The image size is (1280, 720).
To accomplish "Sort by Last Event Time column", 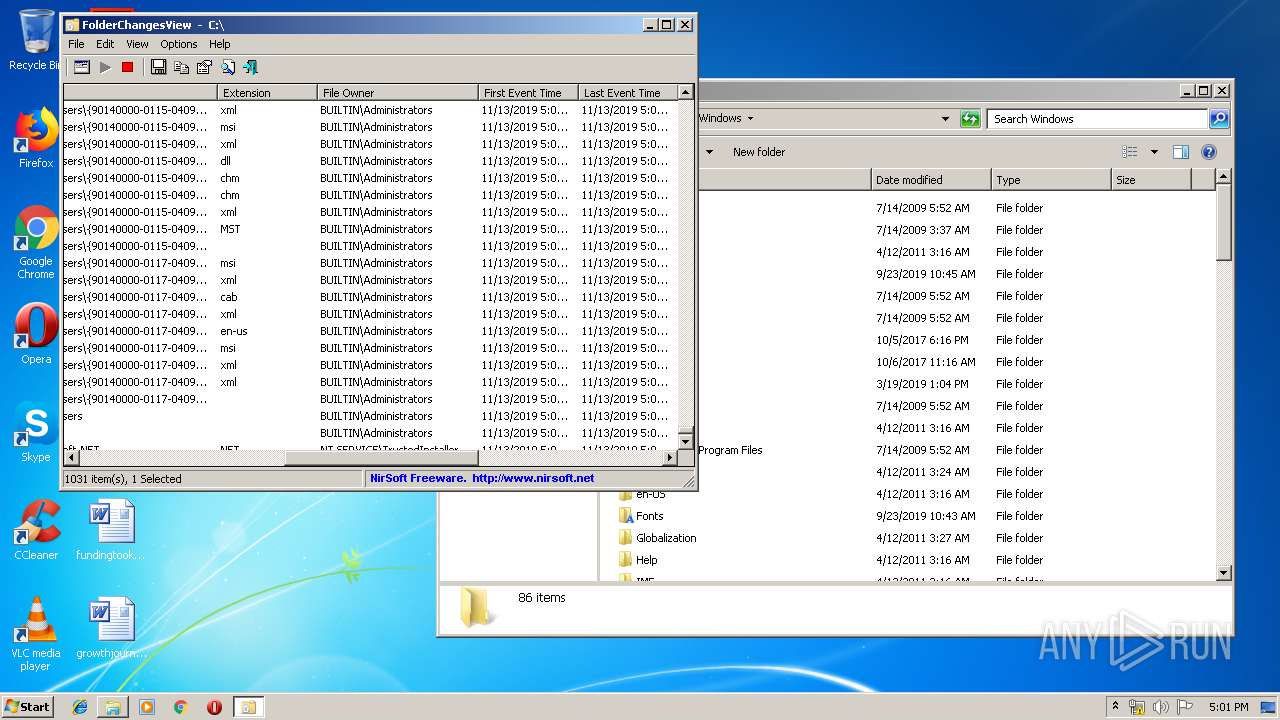I will tap(627, 93).
